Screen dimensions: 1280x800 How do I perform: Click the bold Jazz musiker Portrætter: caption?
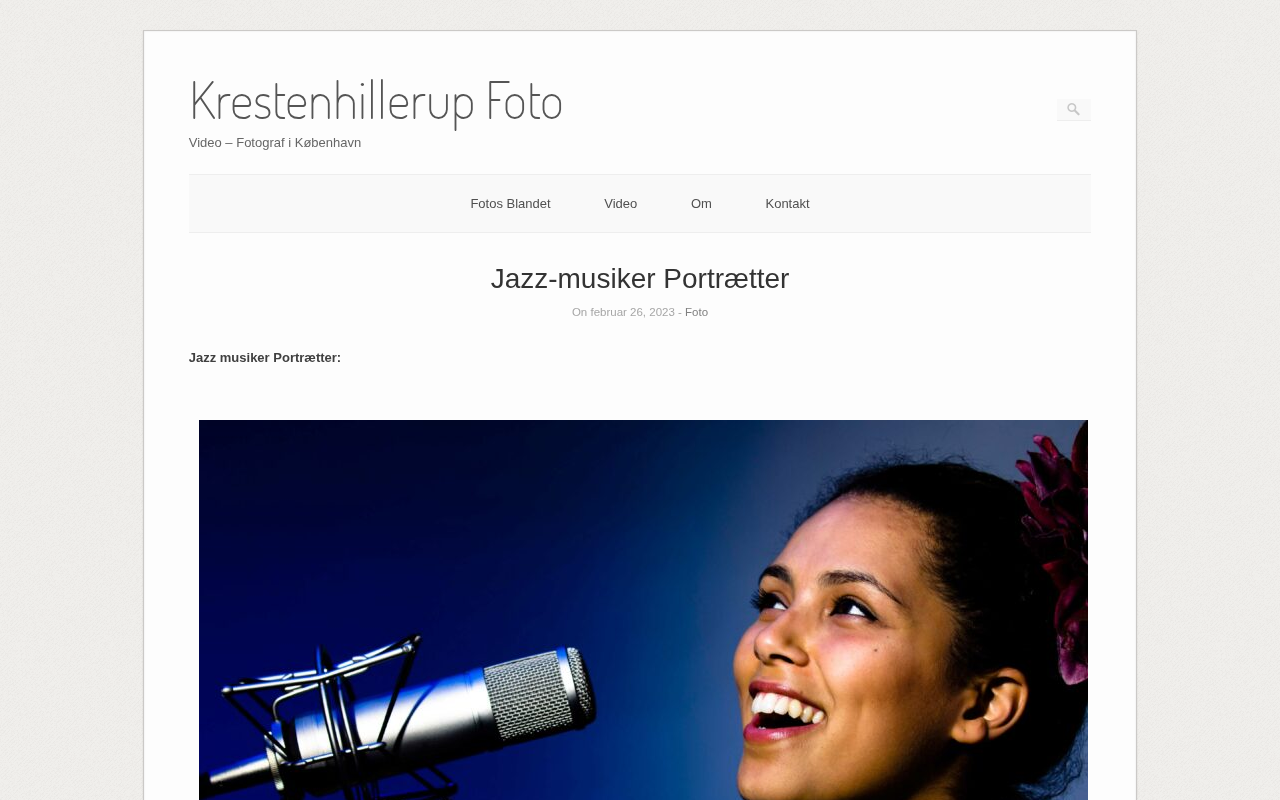(x=265, y=358)
